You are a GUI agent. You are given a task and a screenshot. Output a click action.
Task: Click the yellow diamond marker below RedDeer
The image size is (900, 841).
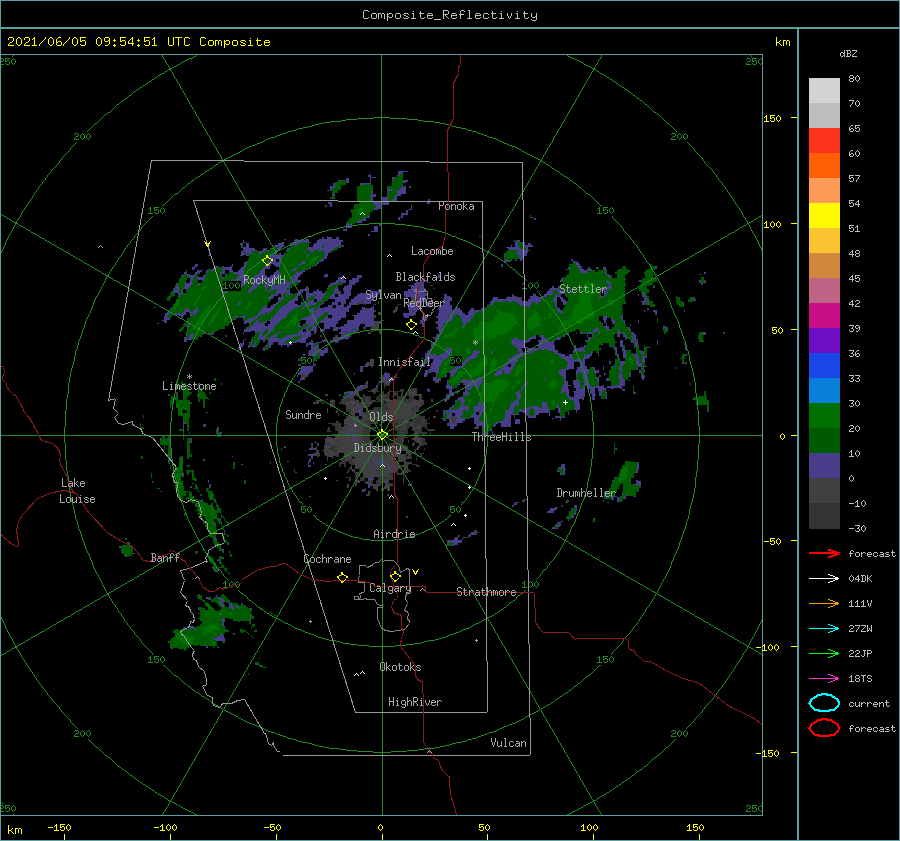tap(411, 325)
